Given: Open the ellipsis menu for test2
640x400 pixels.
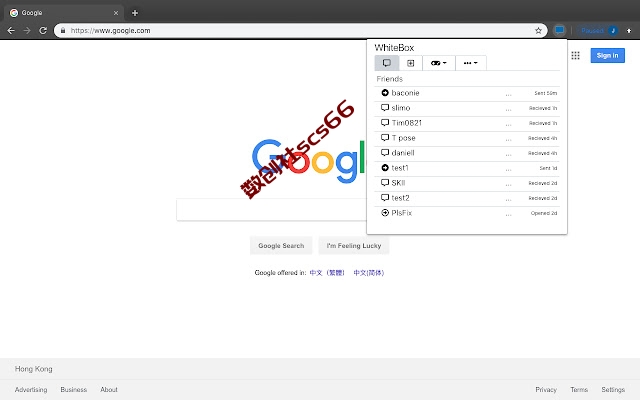Looking at the screenshot, I should [x=508, y=200].
